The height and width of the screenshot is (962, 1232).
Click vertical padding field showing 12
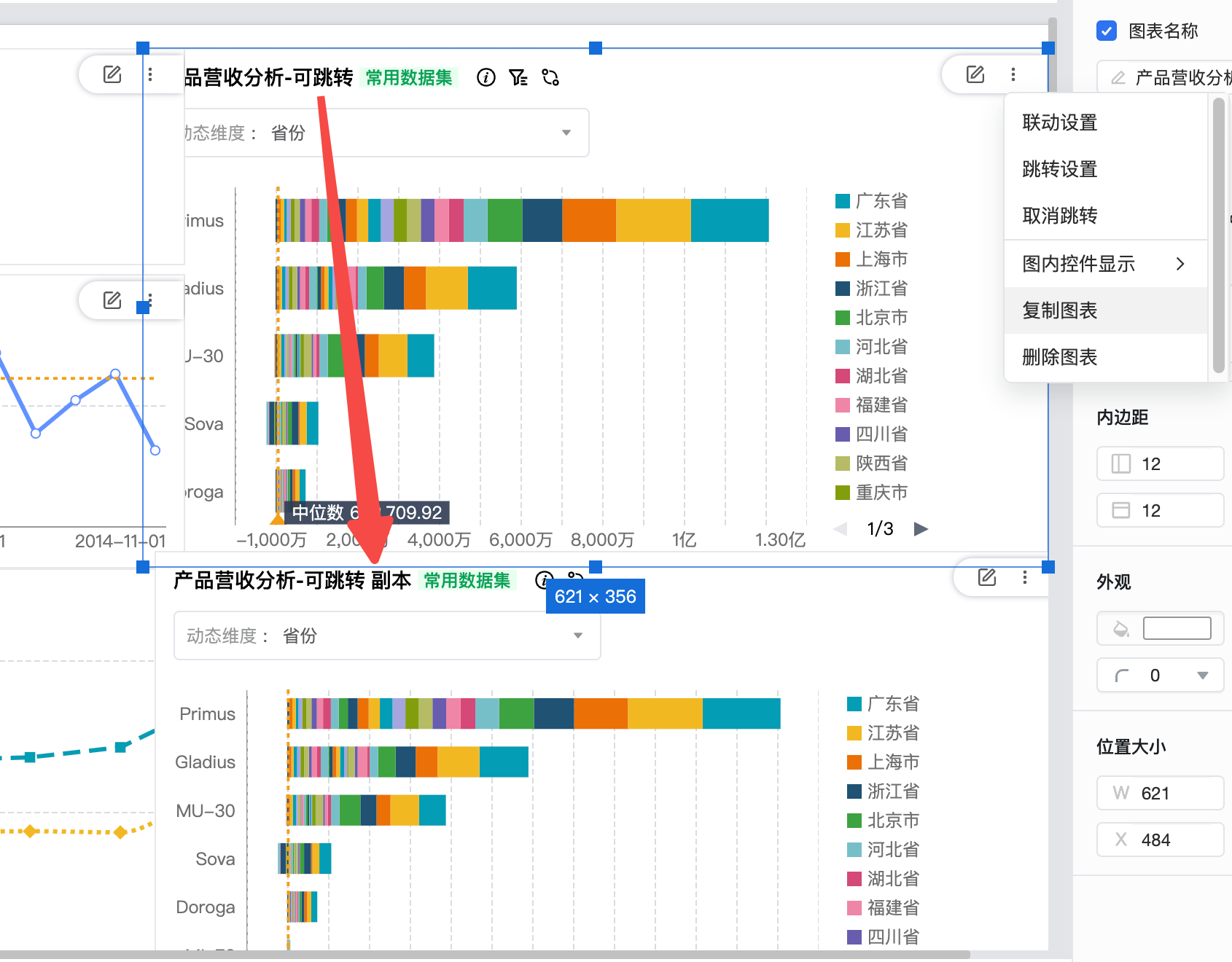click(x=1161, y=510)
